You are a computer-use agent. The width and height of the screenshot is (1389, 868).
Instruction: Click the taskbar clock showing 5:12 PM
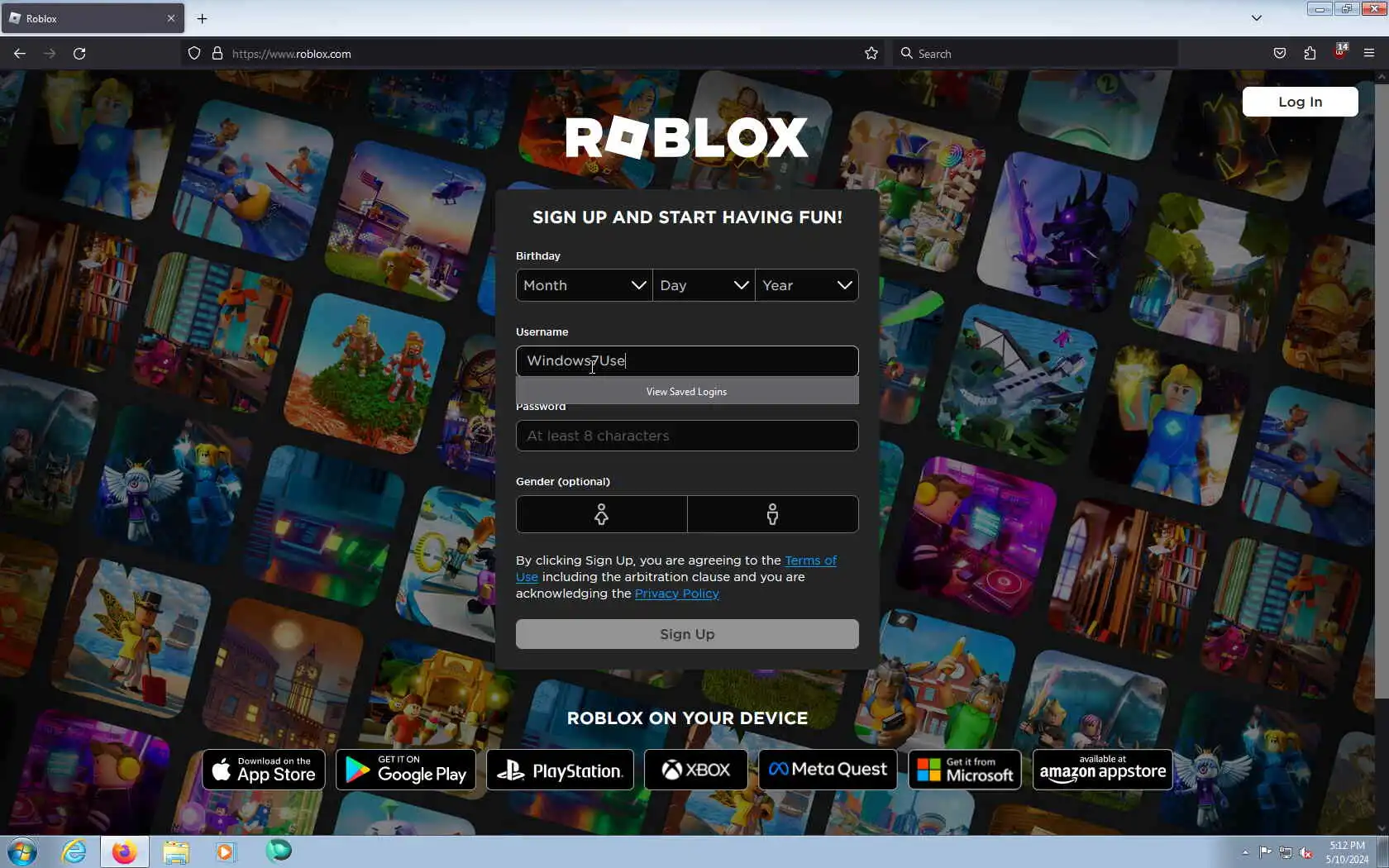click(1347, 852)
